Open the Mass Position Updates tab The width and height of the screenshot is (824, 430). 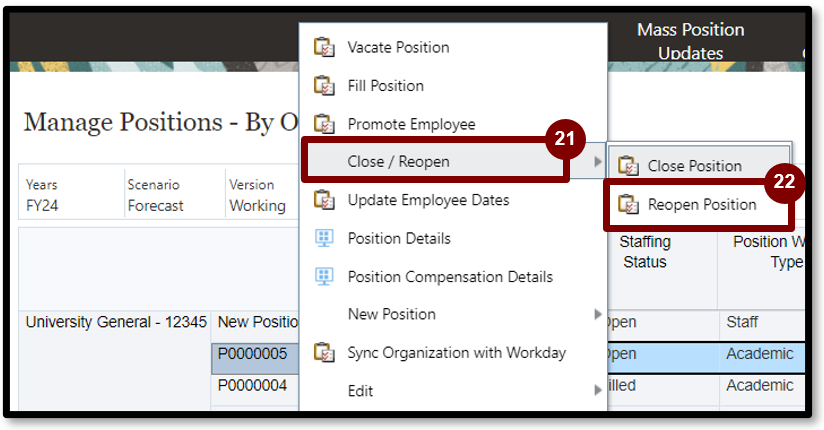tap(691, 42)
